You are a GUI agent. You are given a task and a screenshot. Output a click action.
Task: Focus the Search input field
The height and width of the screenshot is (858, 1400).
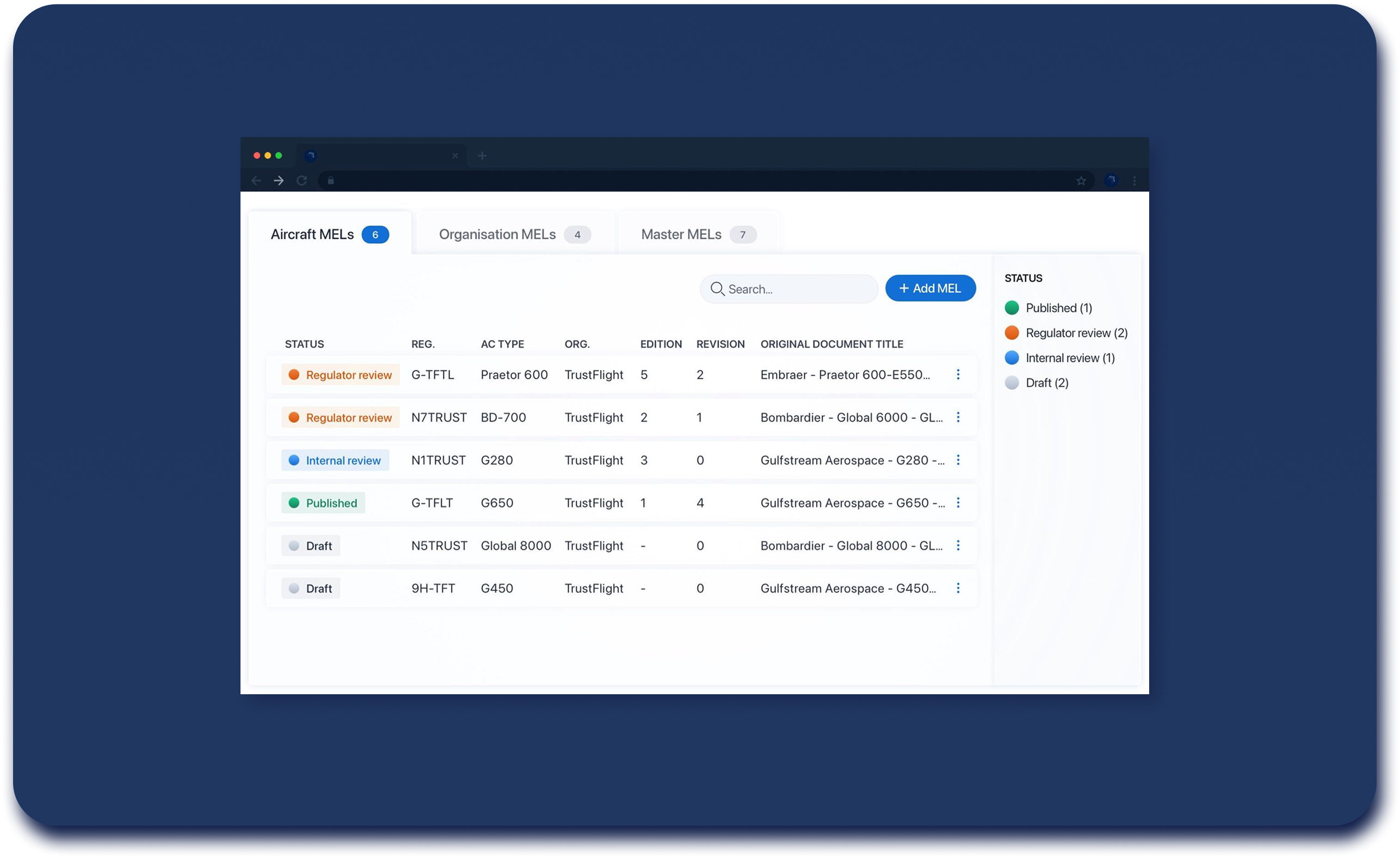click(788, 289)
